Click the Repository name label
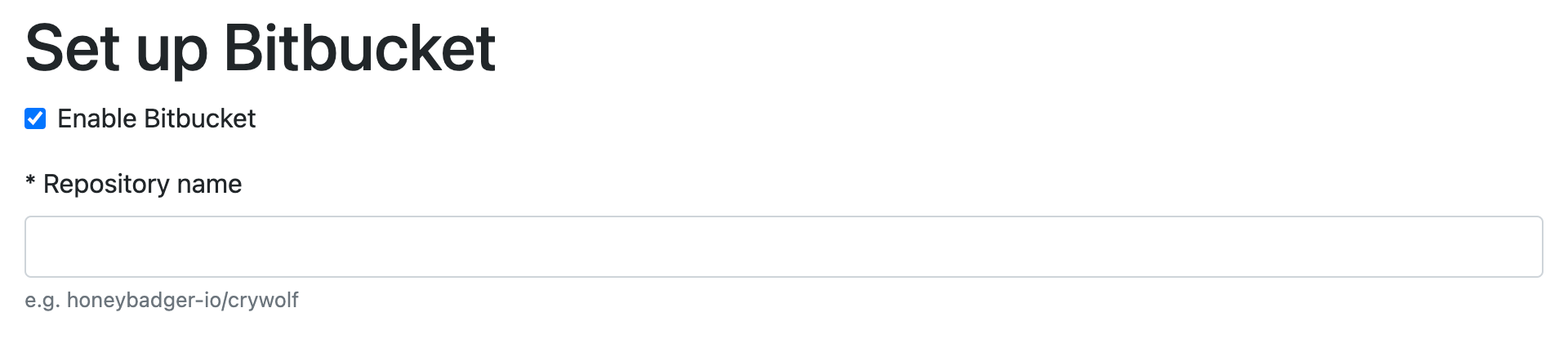This screenshot has width=1568, height=357. (x=142, y=185)
